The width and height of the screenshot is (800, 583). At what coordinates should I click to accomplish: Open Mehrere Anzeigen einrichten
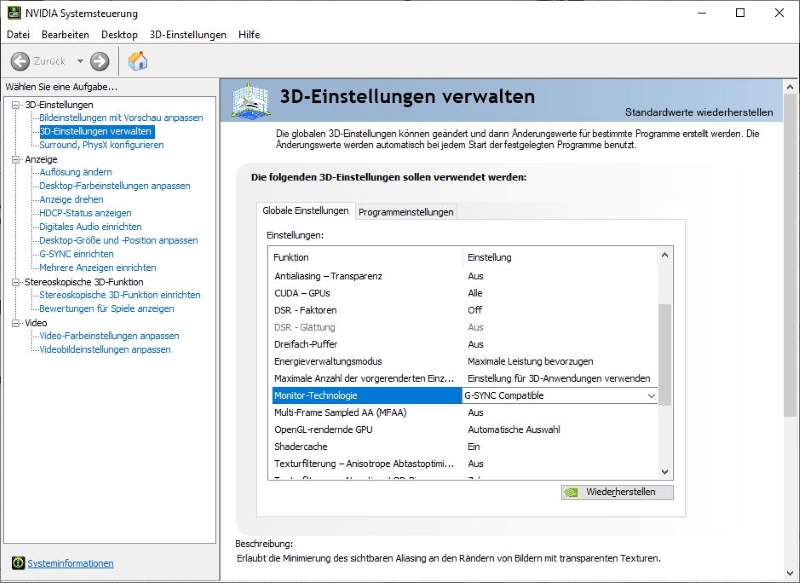(98, 268)
